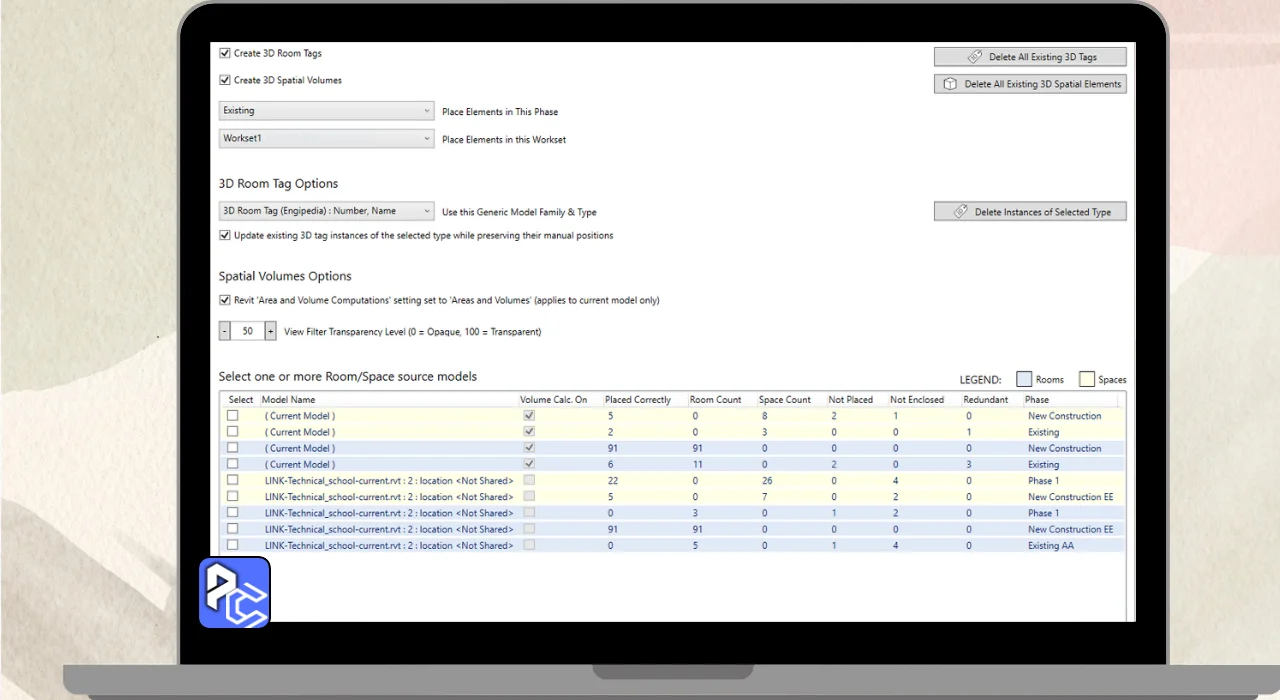Expand the Workset1 dropdown
1280x700 pixels.
click(326, 139)
